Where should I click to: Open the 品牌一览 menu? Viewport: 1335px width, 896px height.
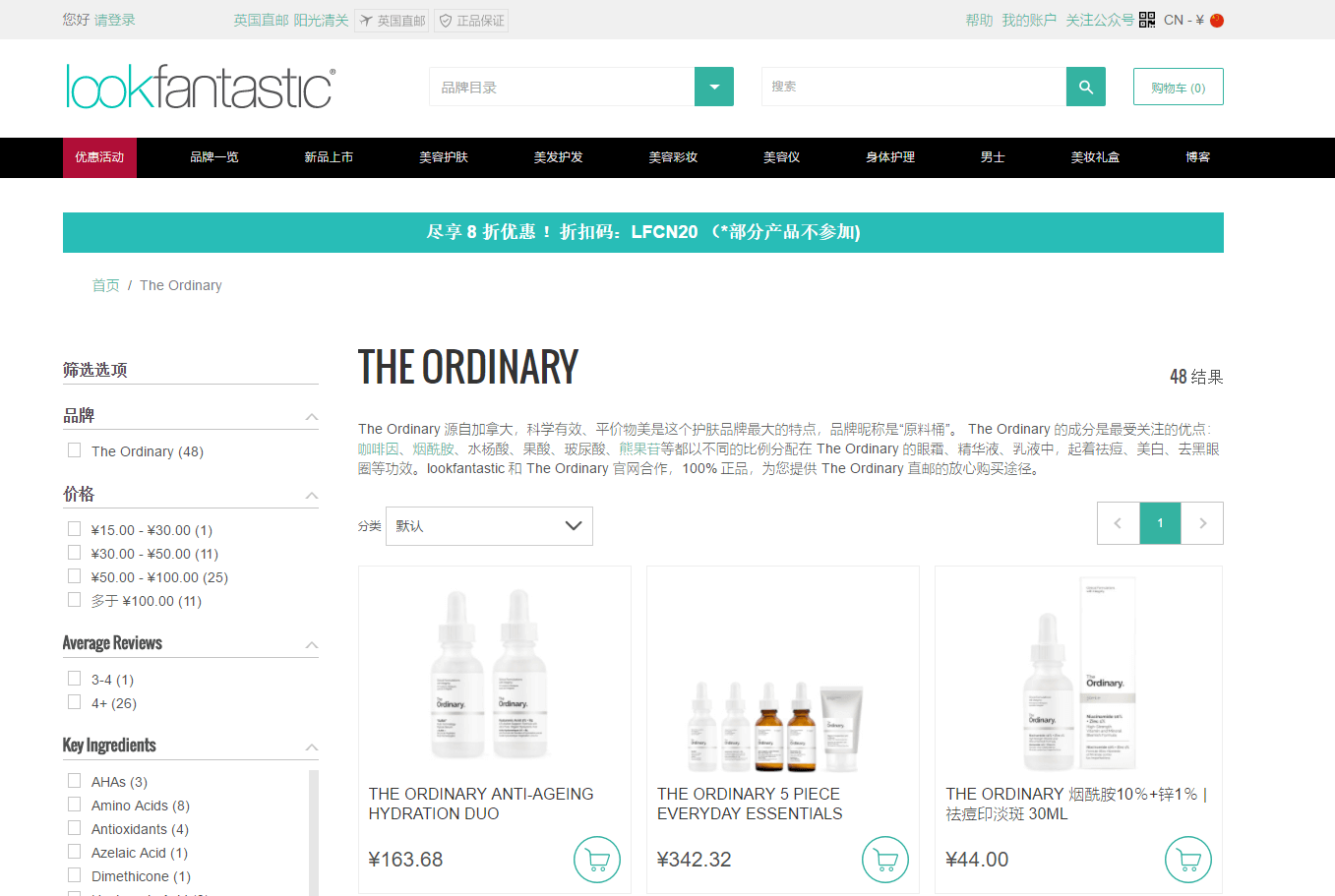click(214, 157)
